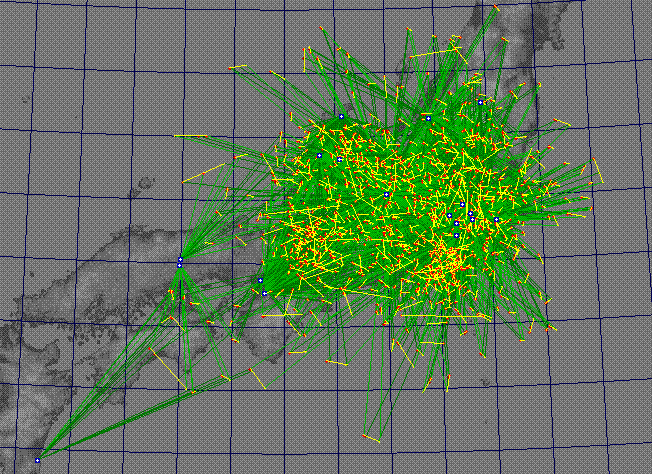Select the white horizontal segment at the far left
The width and height of the screenshot is (652, 474).
190,135
